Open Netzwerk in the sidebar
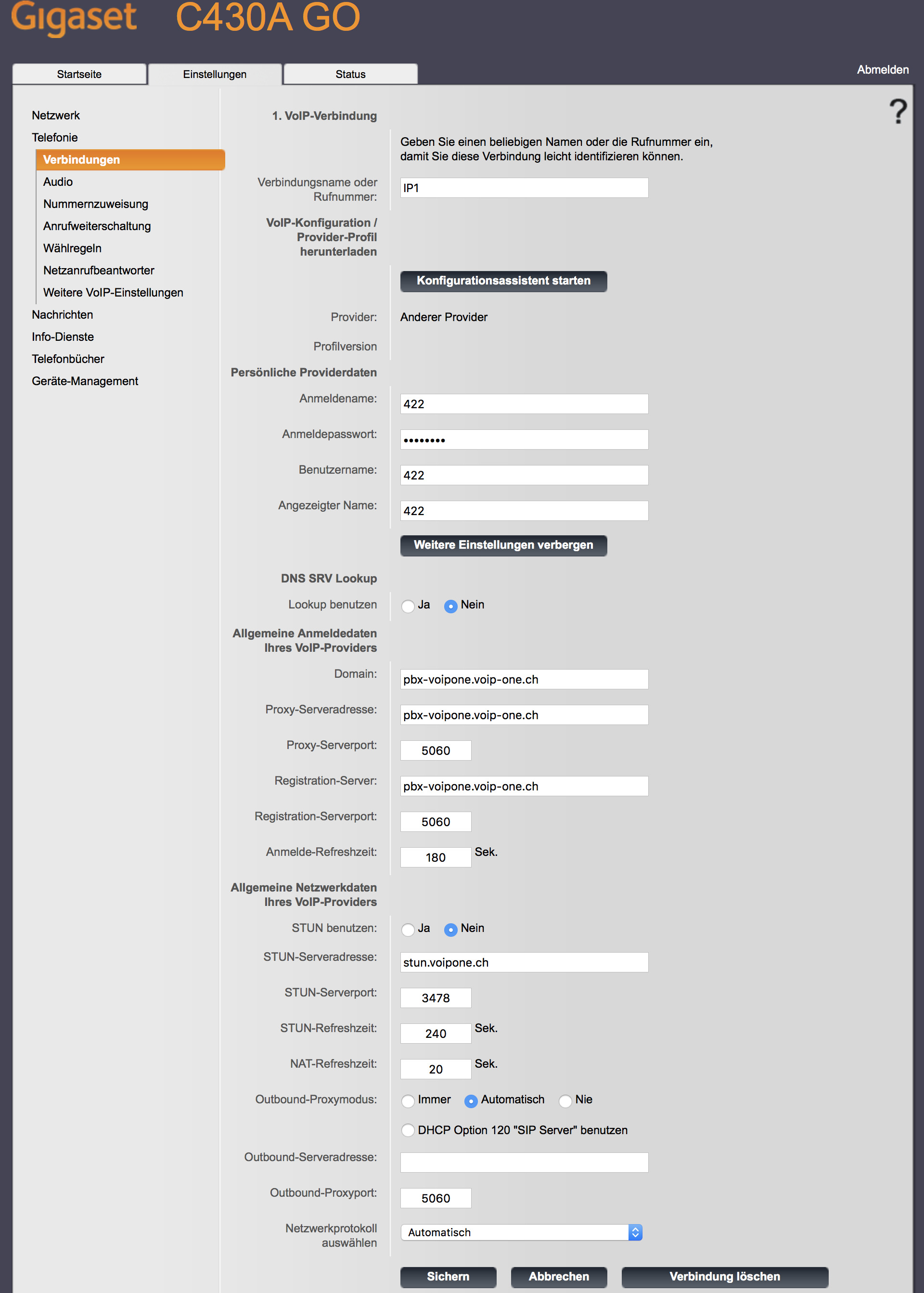Image resolution: width=924 pixels, height=1293 pixels. click(x=56, y=116)
